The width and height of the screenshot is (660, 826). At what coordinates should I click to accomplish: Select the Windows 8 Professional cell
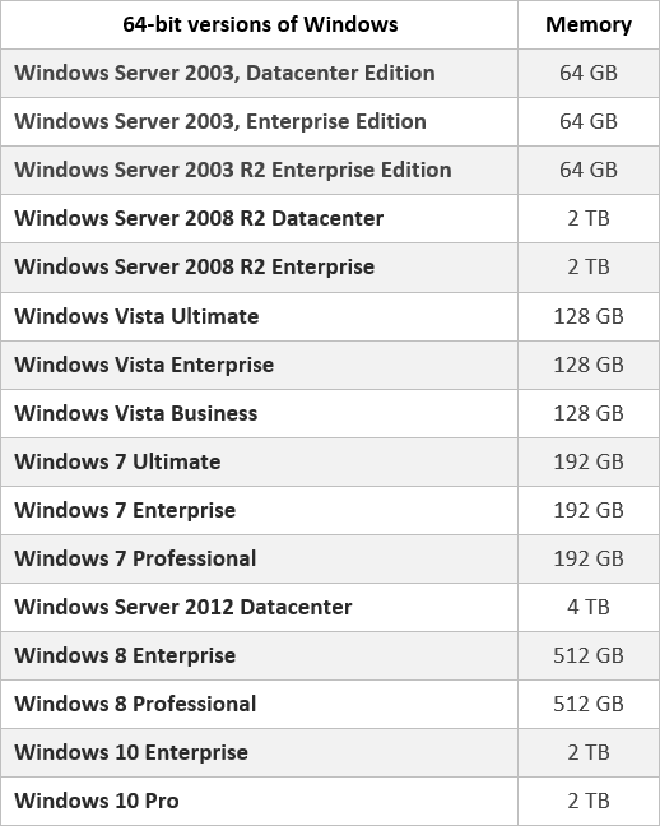coord(136,704)
